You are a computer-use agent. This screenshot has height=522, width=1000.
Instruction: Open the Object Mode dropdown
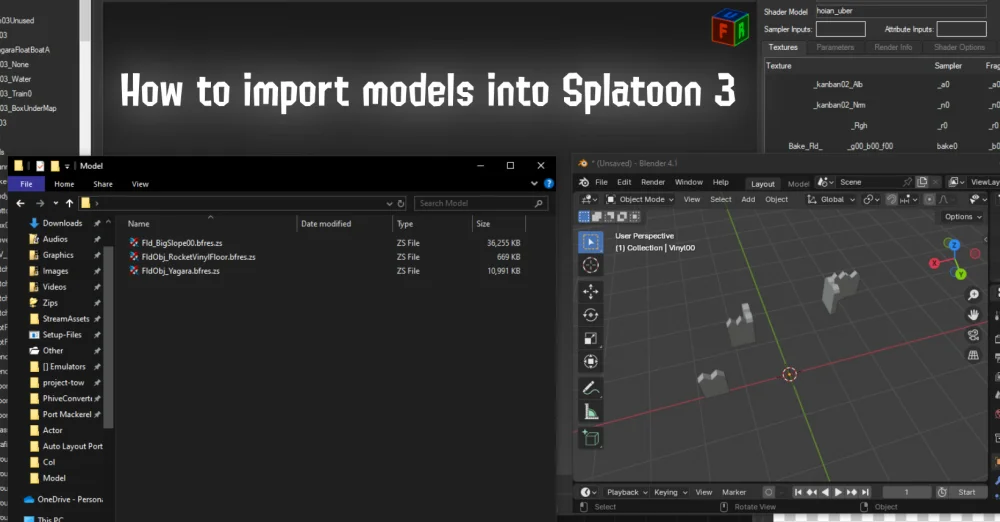639,200
